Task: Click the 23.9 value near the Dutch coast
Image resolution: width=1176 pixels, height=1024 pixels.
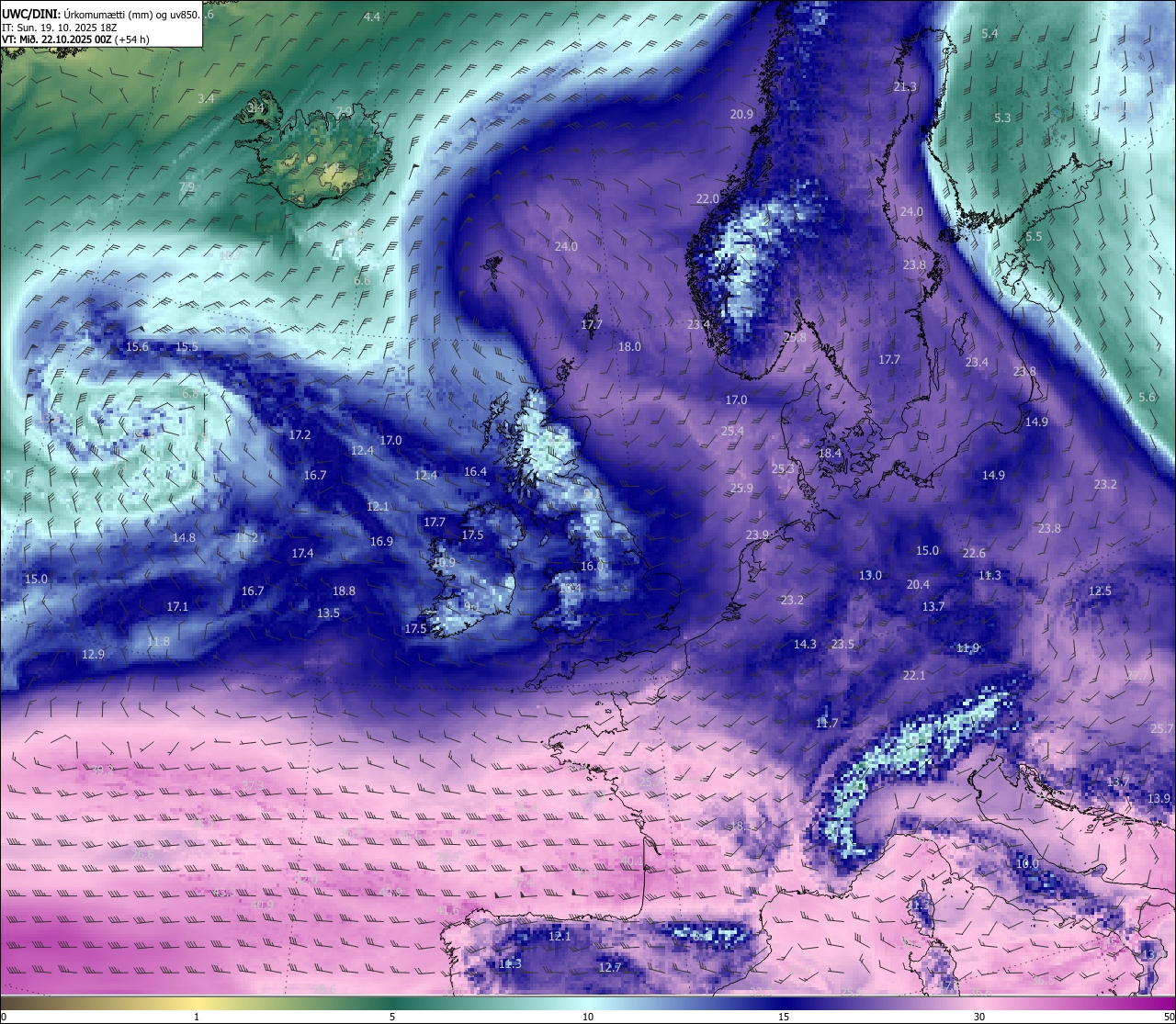Action: pos(757,535)
